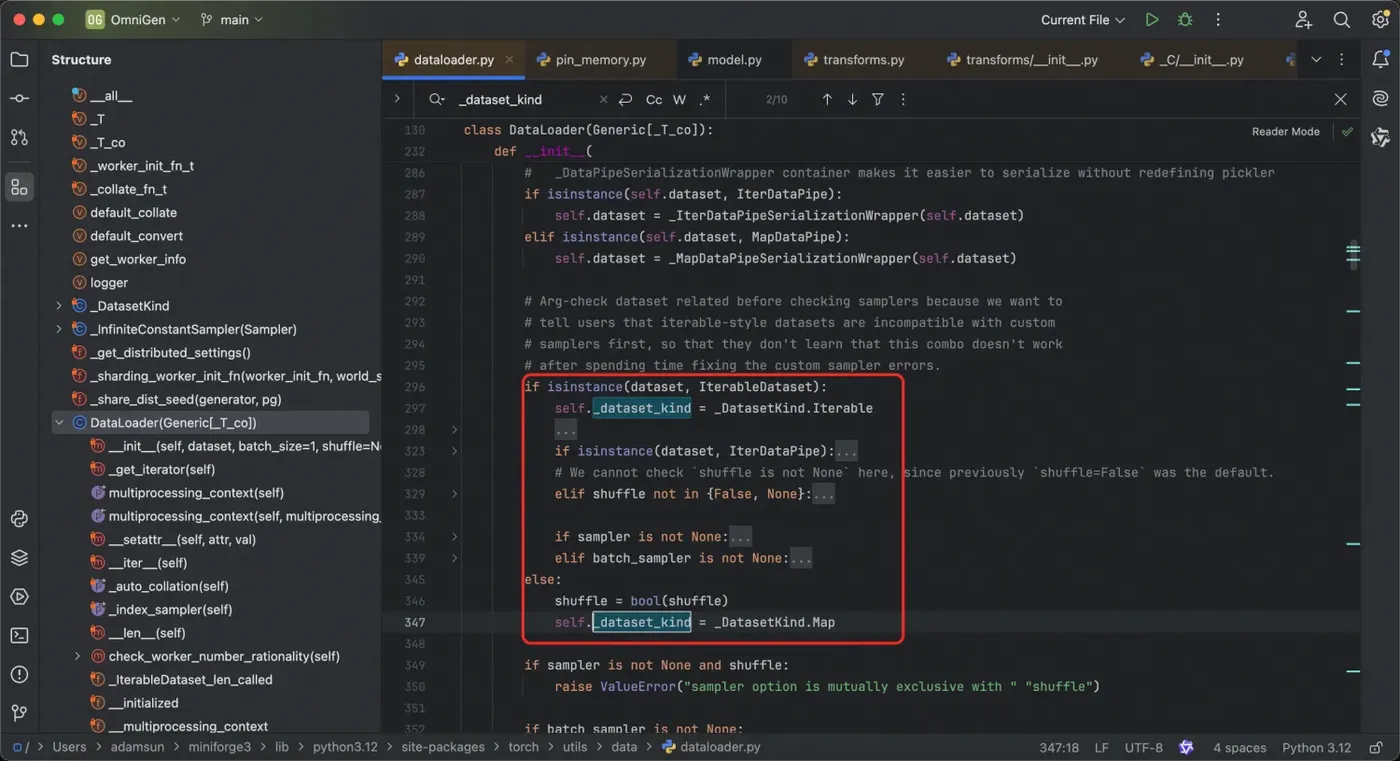
Task: Open IDE settings gear
Action: (x=1380, y=20)
